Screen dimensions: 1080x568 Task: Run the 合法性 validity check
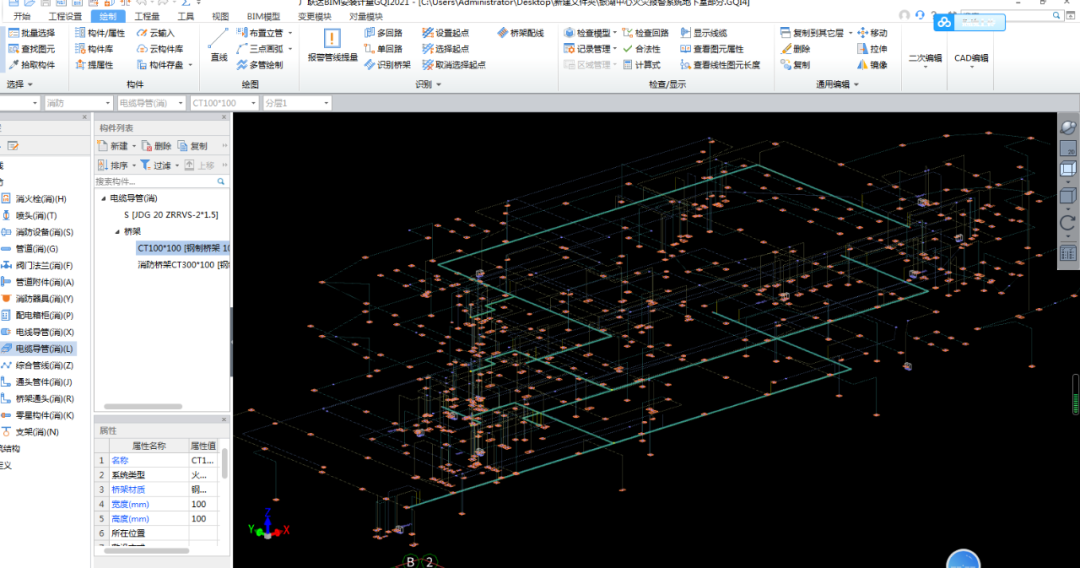641,48
